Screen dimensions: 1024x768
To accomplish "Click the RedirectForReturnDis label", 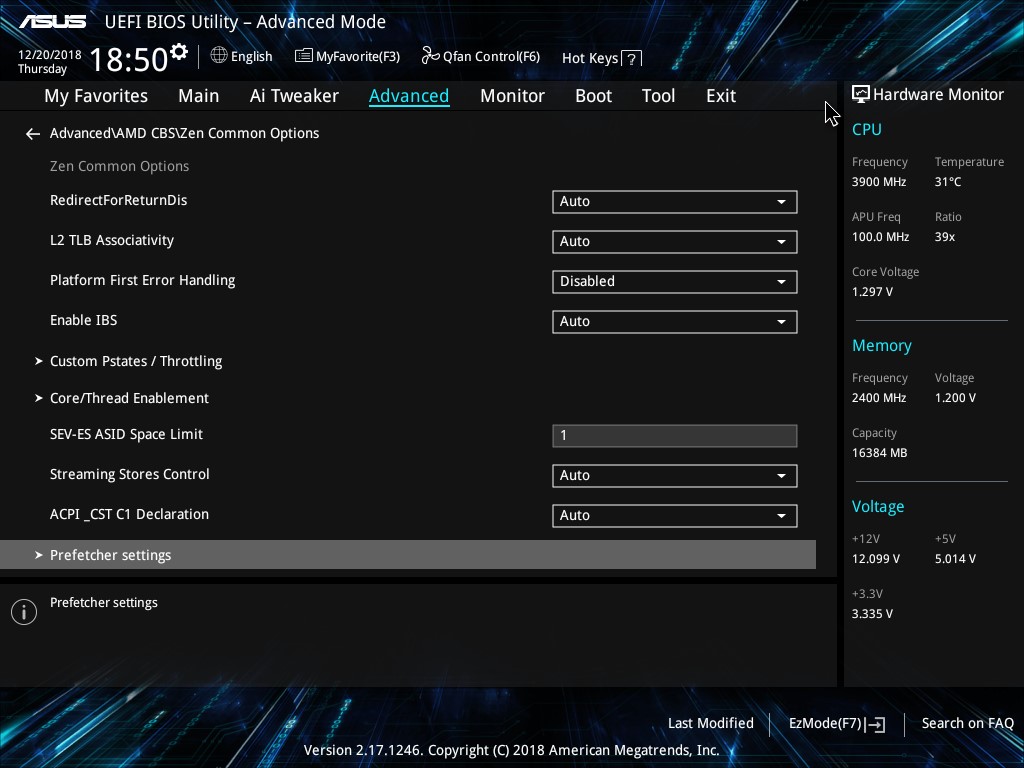I will coord(118,200).
